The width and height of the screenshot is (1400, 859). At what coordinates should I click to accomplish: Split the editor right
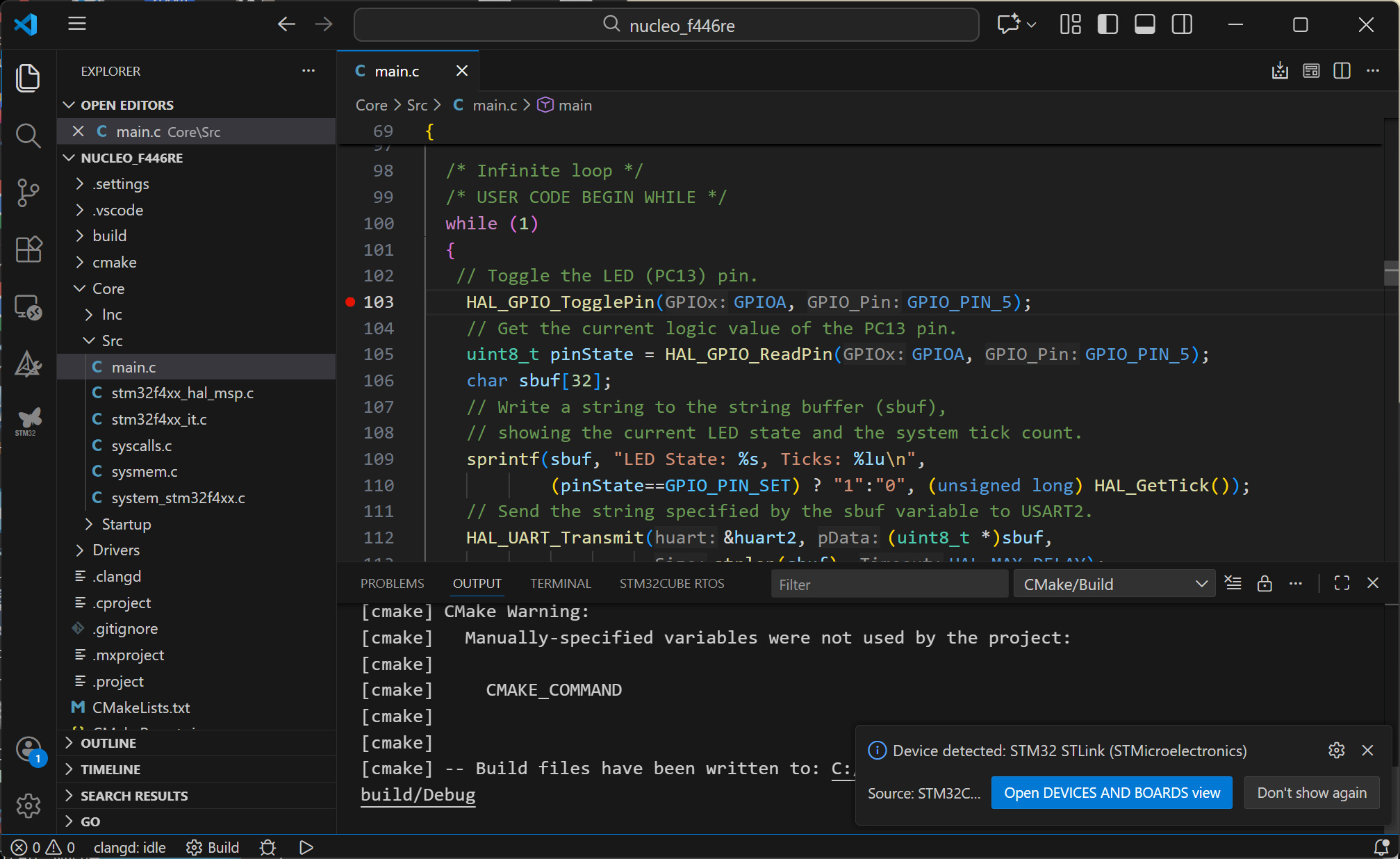coord(1342,71)
